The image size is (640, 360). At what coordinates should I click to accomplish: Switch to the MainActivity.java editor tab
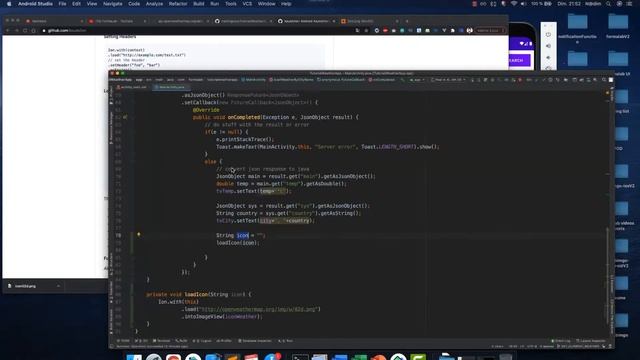(171, 87)
